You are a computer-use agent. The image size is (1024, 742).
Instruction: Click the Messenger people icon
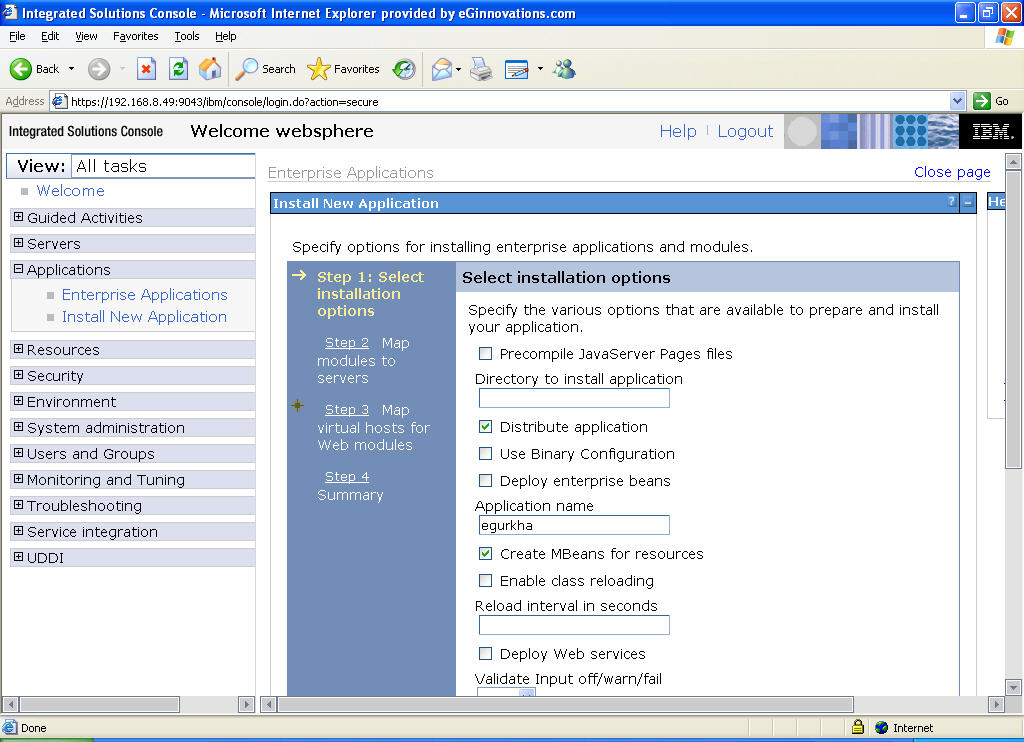pyautogui.click(x=564, y=69)
